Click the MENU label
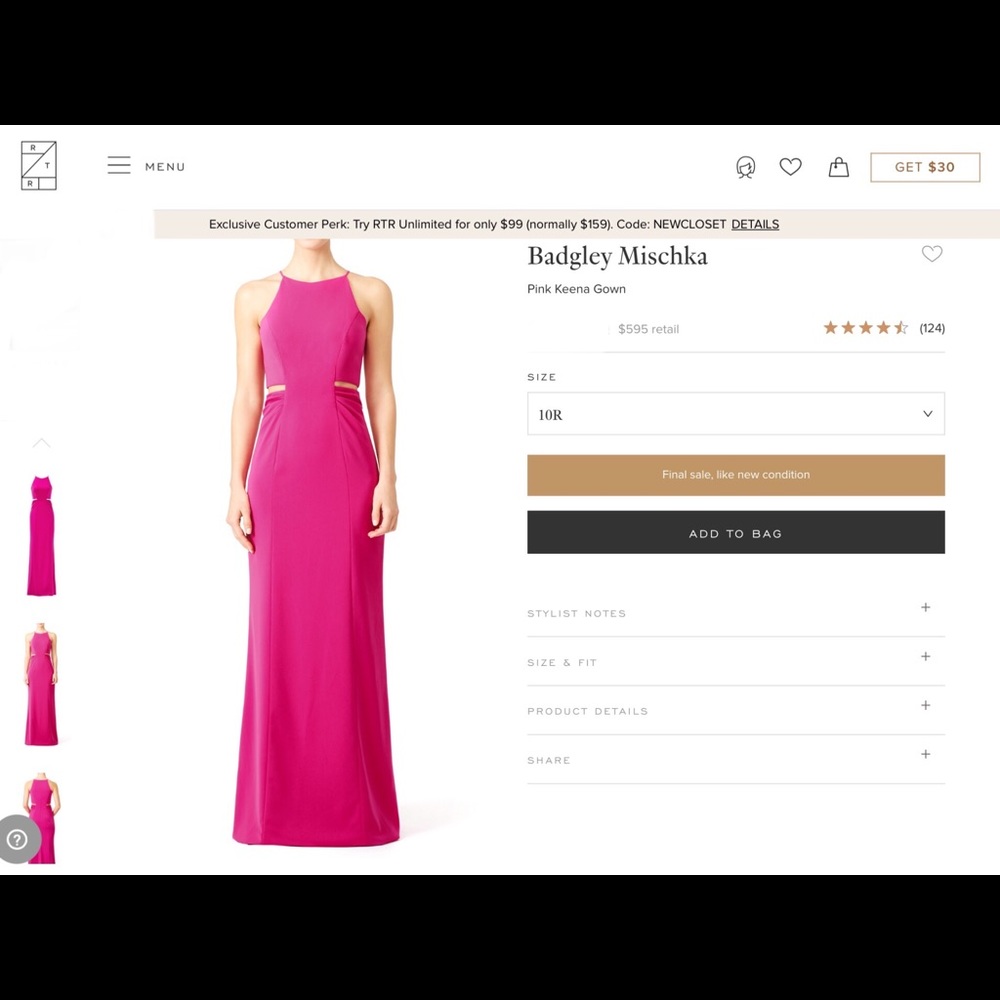 tap(165, 167)
